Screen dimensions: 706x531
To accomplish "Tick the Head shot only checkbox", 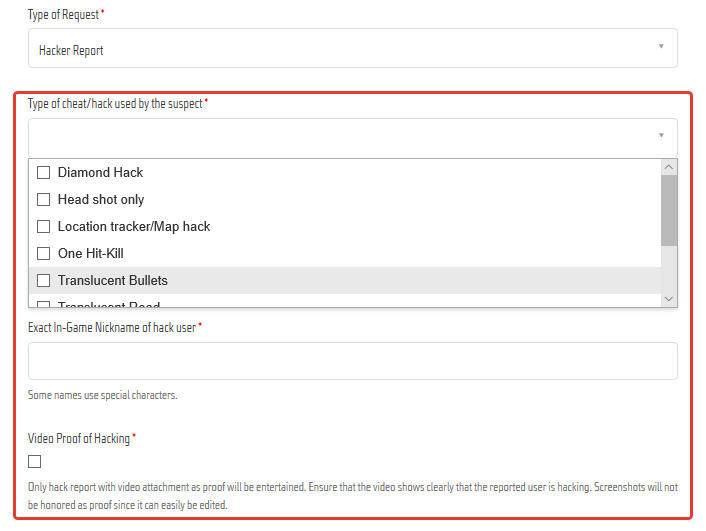I will click(43, 200).
